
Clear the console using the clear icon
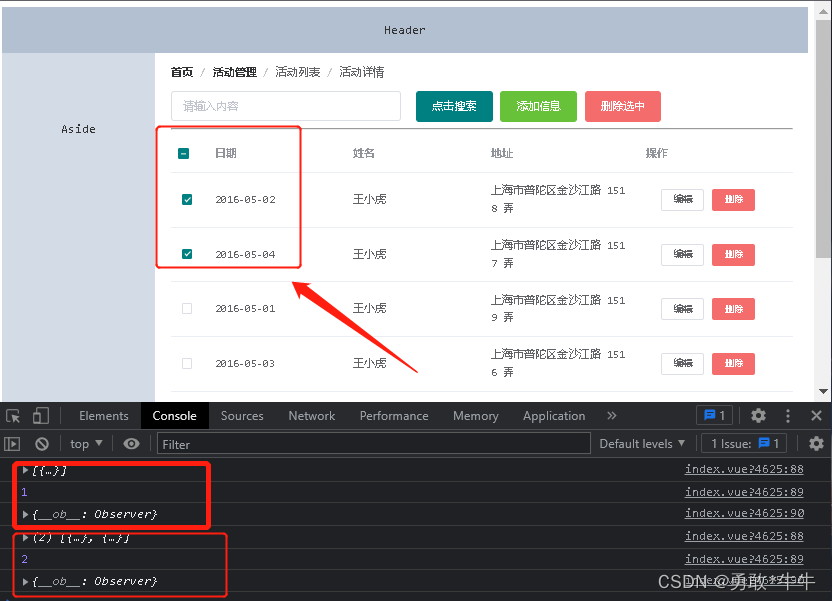pyautogui.click(x=41, y=443)
